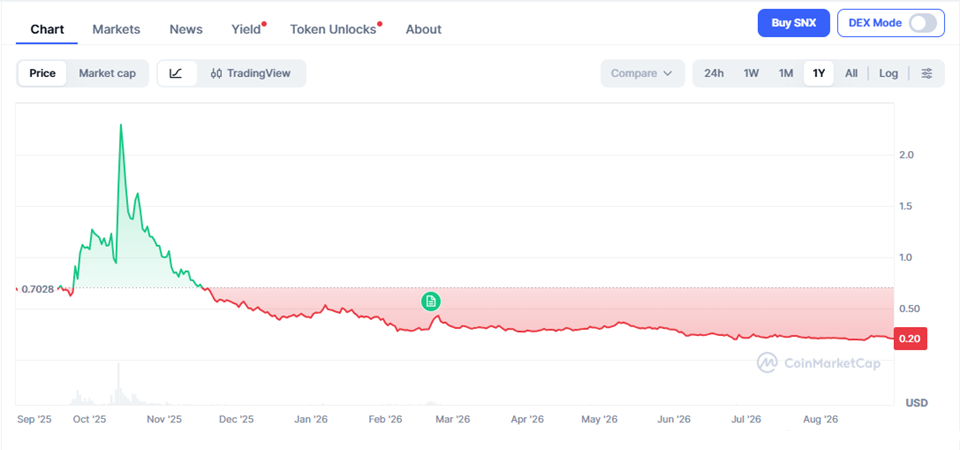Open the chart settings sliders icon
This screenshot has height=450, width=960.
point(927,73)
